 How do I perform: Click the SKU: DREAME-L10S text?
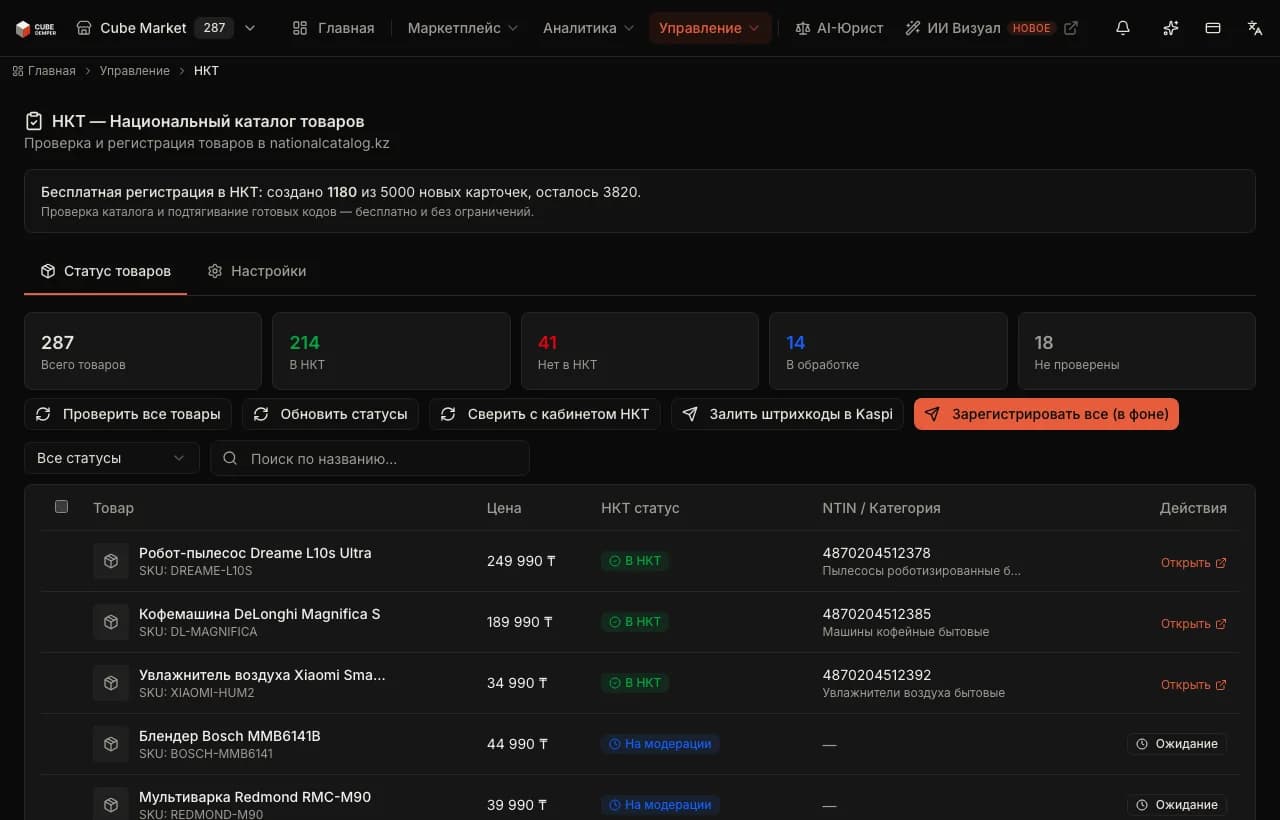[x=196, y=571]
